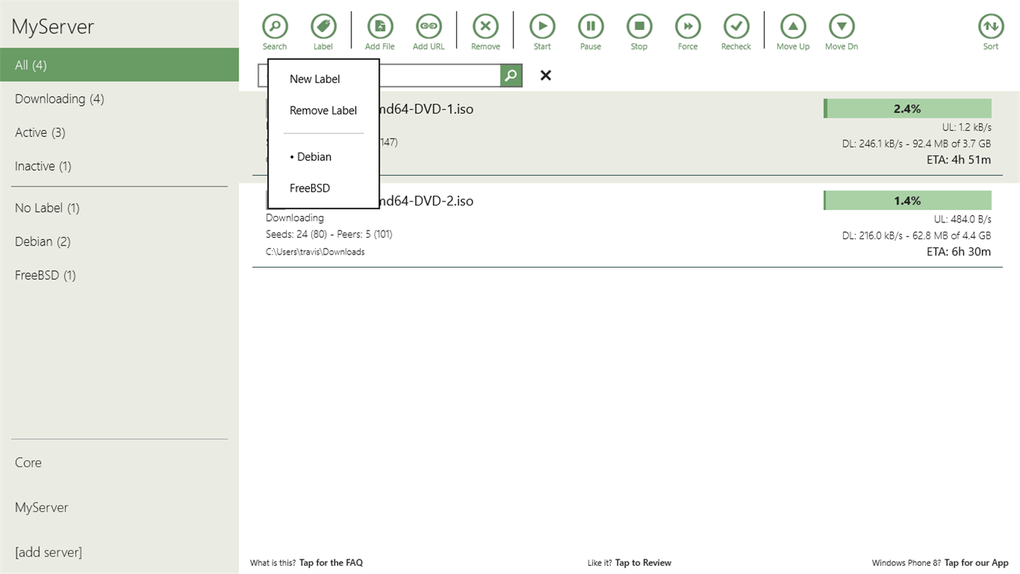Click the [add server] entry
Screen dimensions: 1020x574
(x=48, y=553)
